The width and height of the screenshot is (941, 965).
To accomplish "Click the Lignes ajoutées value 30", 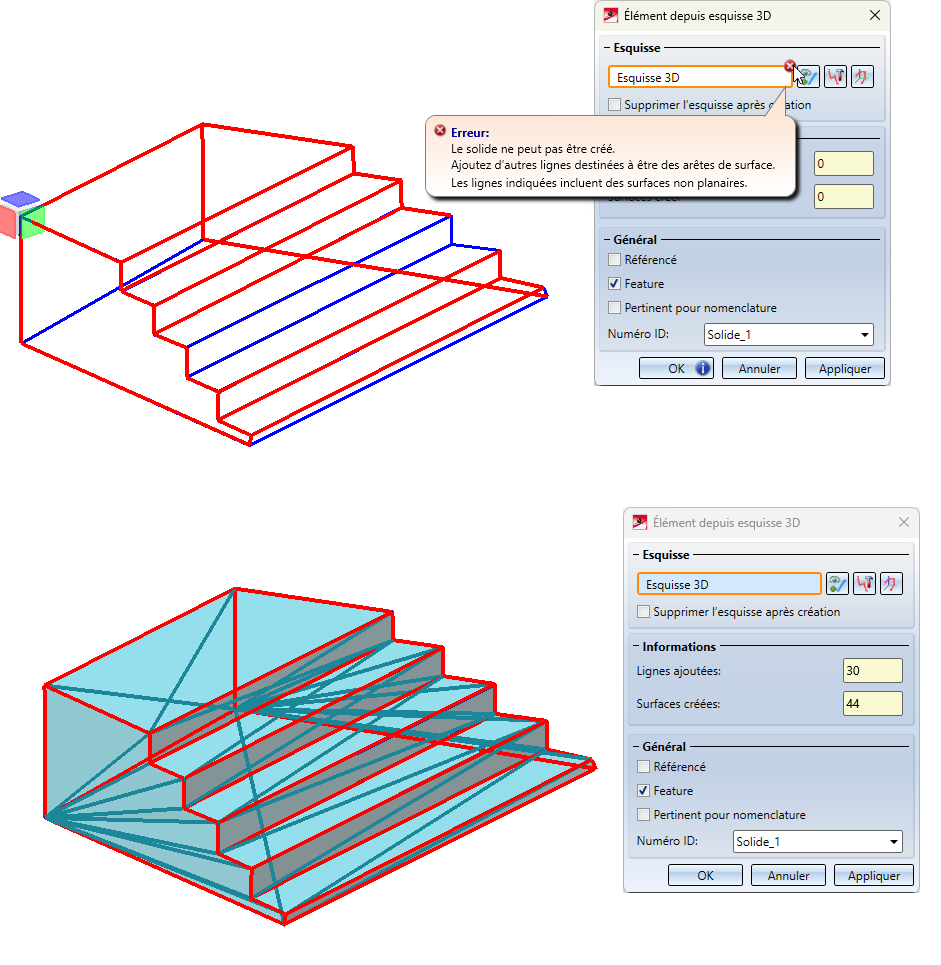I will 873,671.
